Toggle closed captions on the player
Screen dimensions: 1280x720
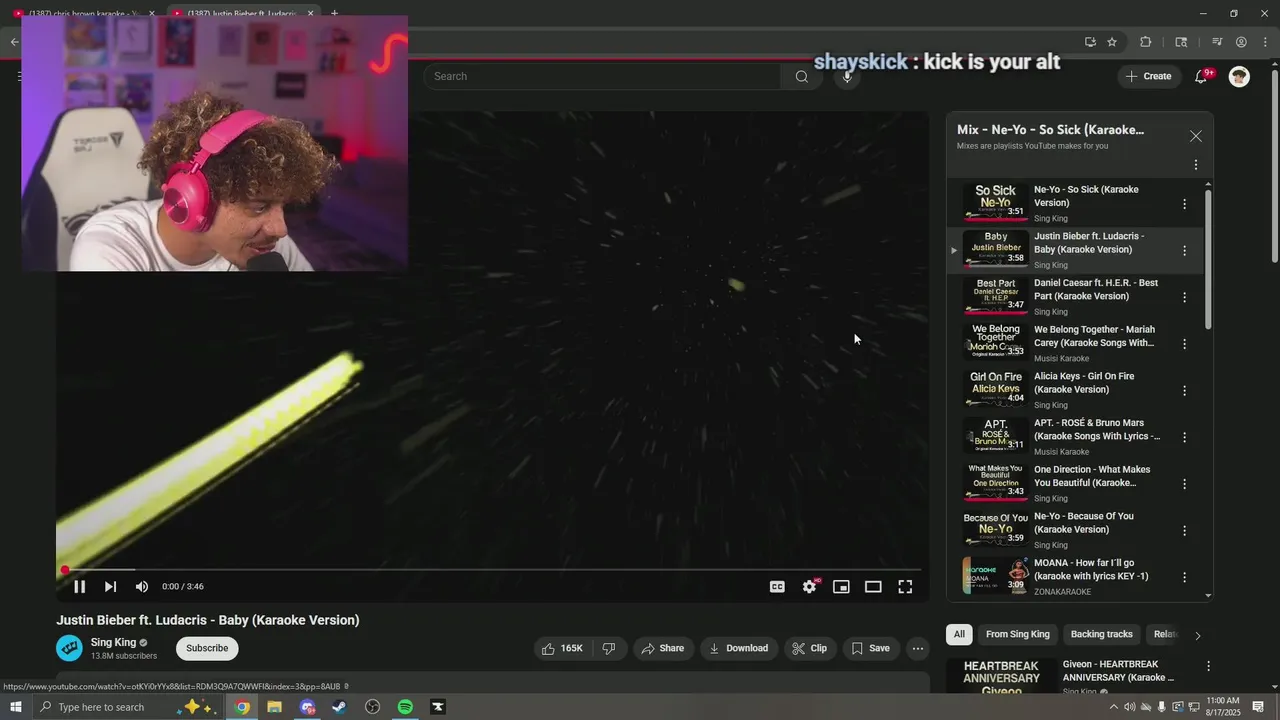(x=777, y=587)
